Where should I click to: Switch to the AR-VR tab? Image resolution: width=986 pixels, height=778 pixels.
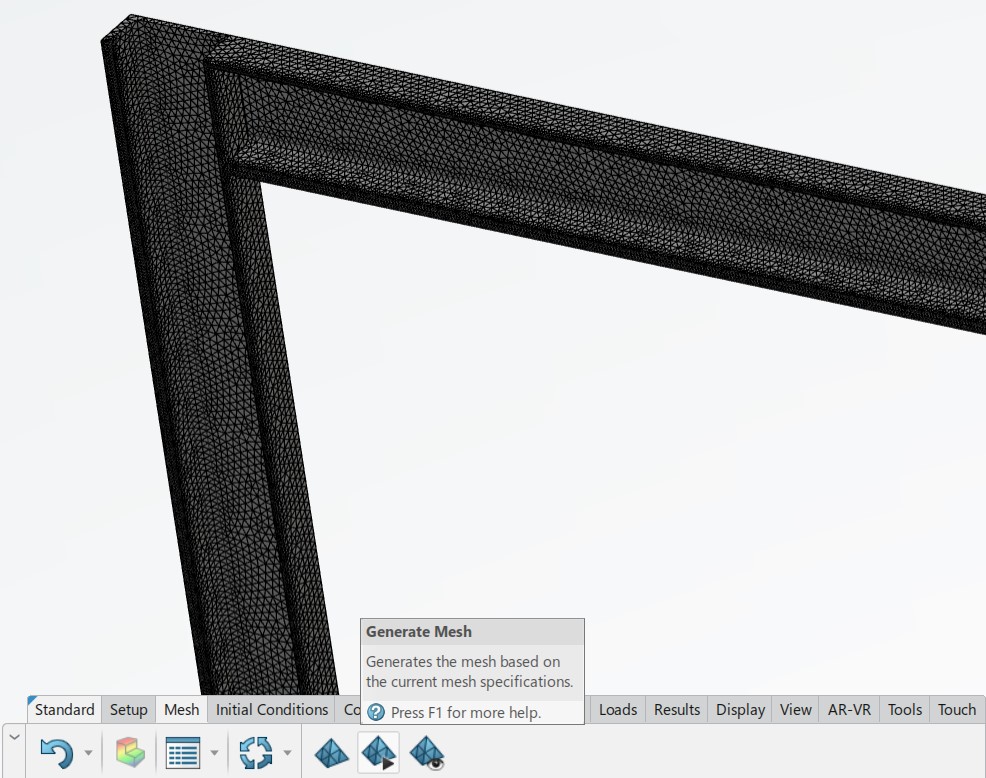click(848, 710)
